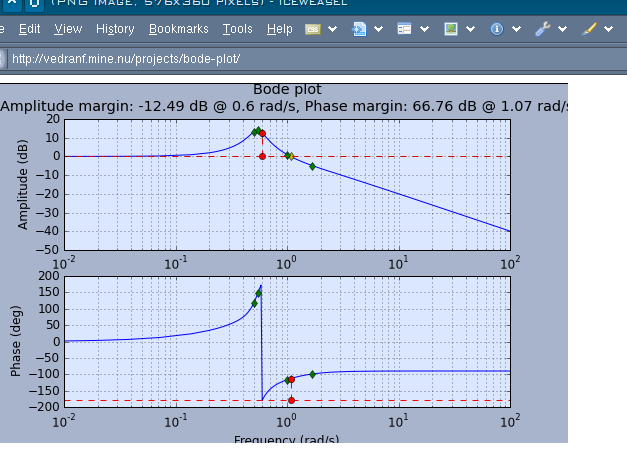The width and height of the screenshot is (627, 472).
Task: Expand the paintbrush icon dropdown arrow
Action: point(608,29)
